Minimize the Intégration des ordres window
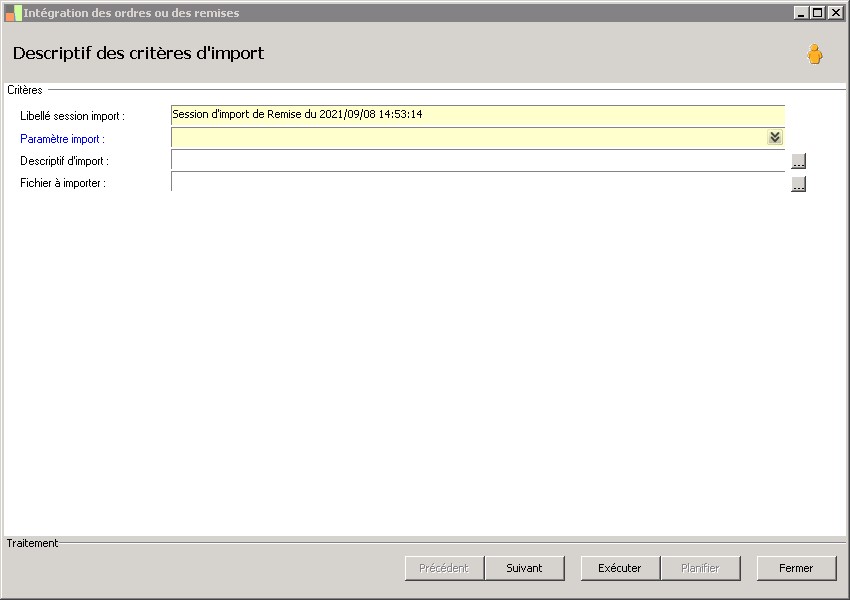The height and width of the screenshot is (600, 850). 801,12
